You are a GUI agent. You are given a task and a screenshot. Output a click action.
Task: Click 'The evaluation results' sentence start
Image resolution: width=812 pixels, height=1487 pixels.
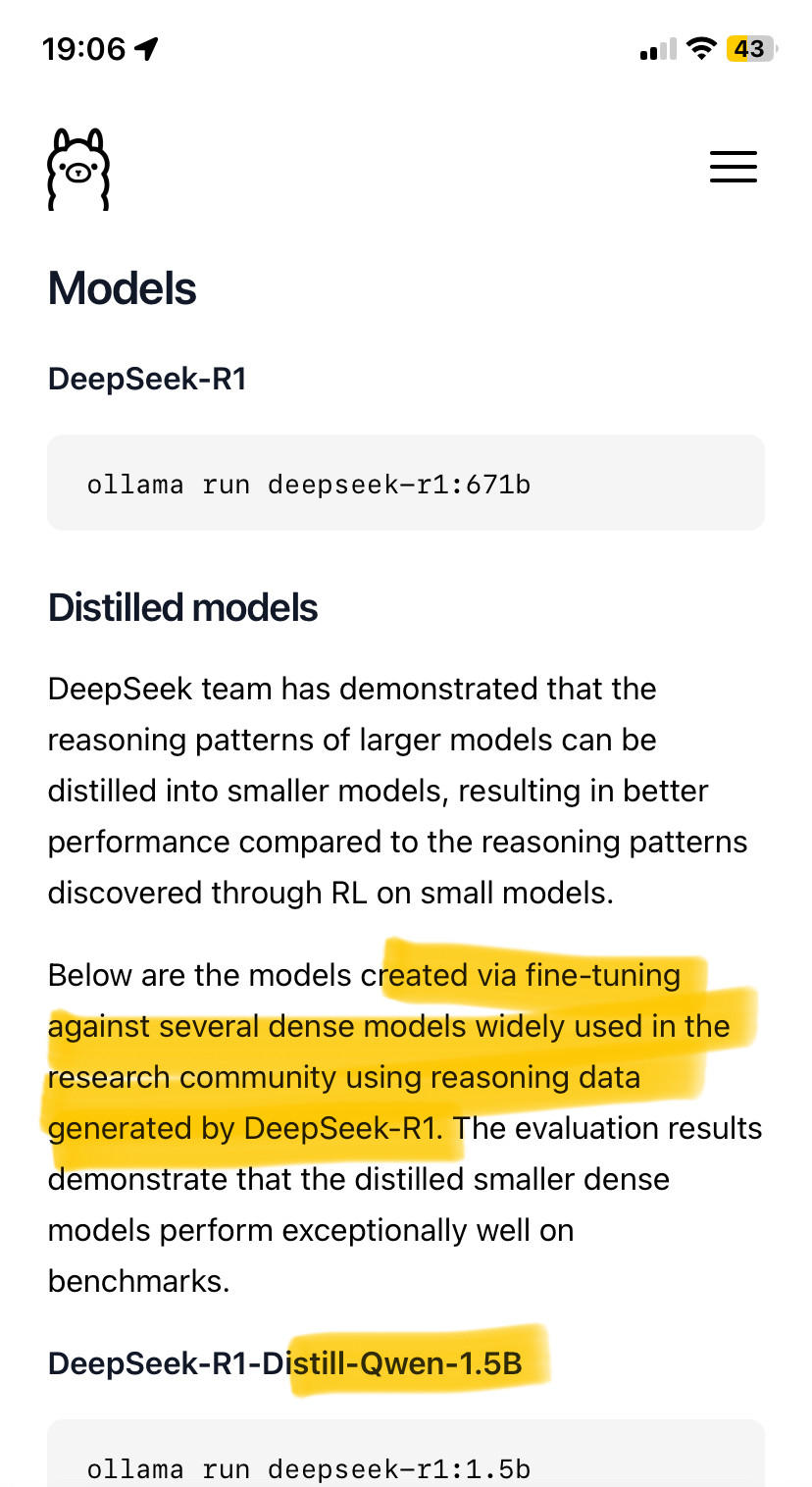click(x=608, y=1128)
